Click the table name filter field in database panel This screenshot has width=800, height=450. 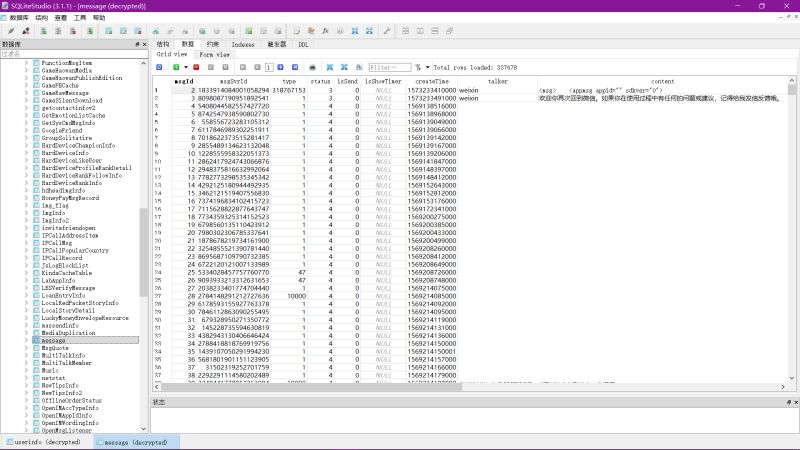tap(74, 54)
